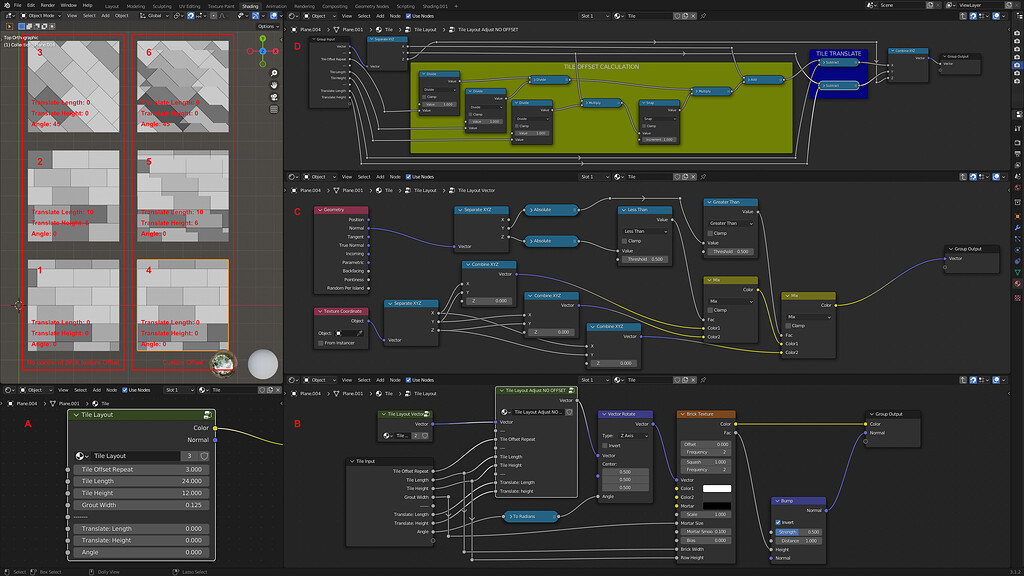1024x576 pixels.
Task: Click the blue Z axis on navigation gizmo
Action: pyautogui.click(x=263, y=51)
